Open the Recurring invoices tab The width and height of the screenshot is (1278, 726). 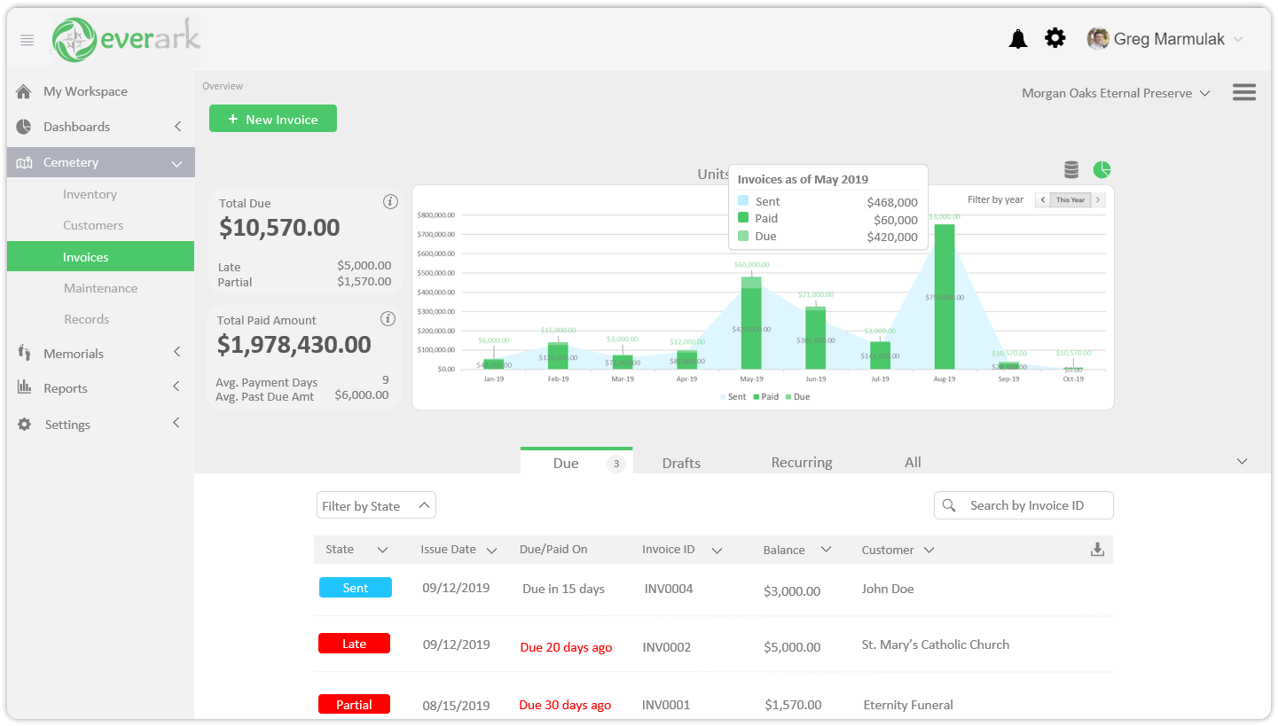point(801,462)
